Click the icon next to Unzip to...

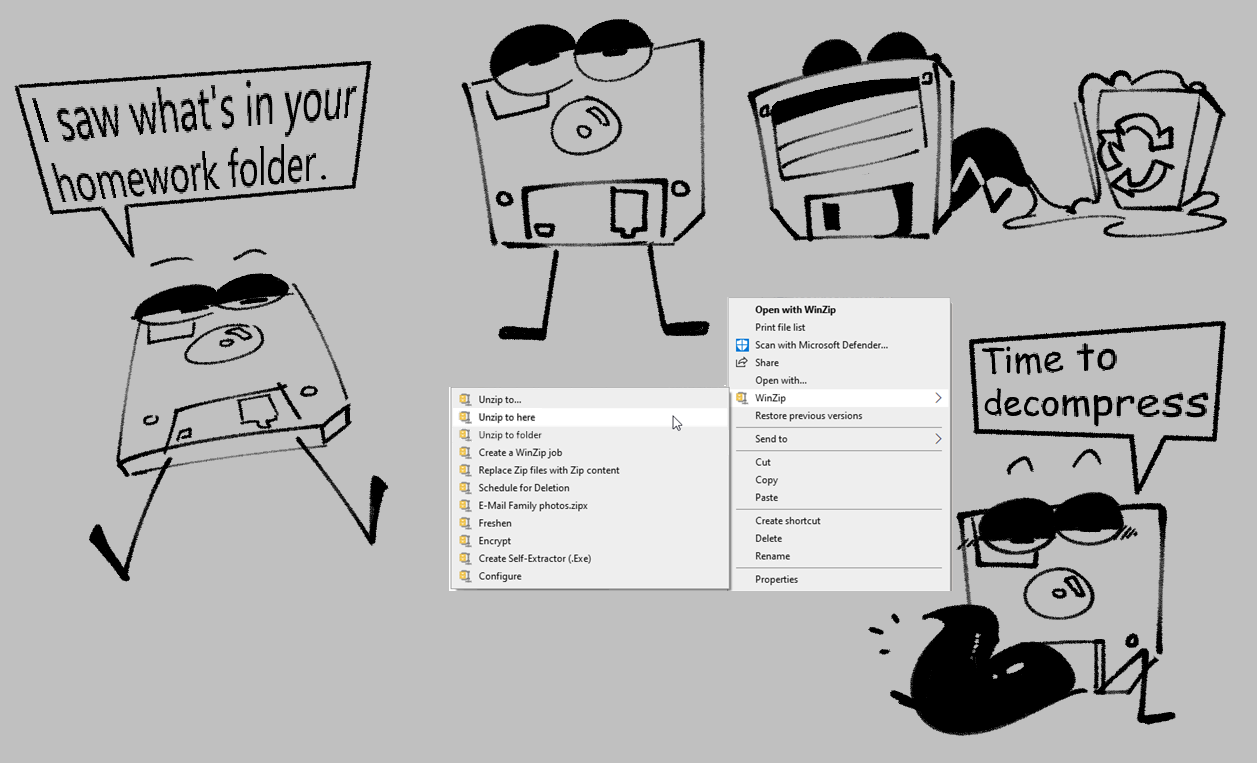click(x=465, y=400)
